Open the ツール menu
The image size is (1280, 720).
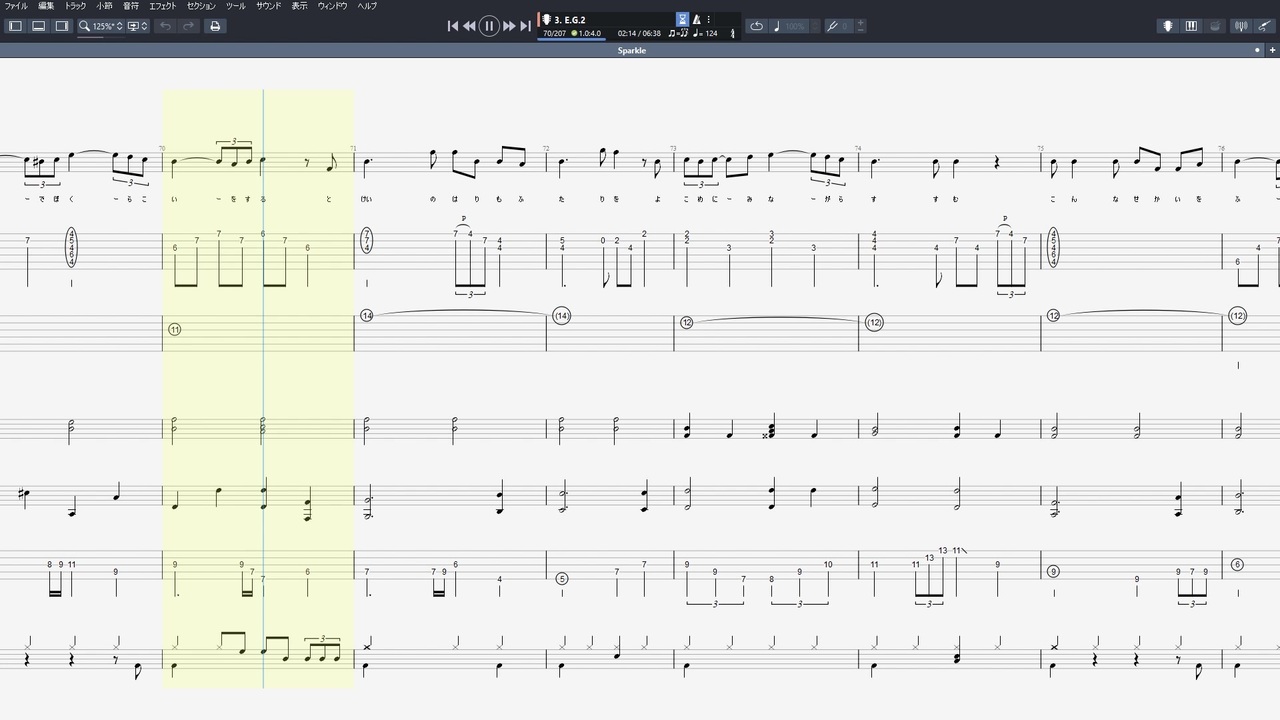click(x=235, y=6)
